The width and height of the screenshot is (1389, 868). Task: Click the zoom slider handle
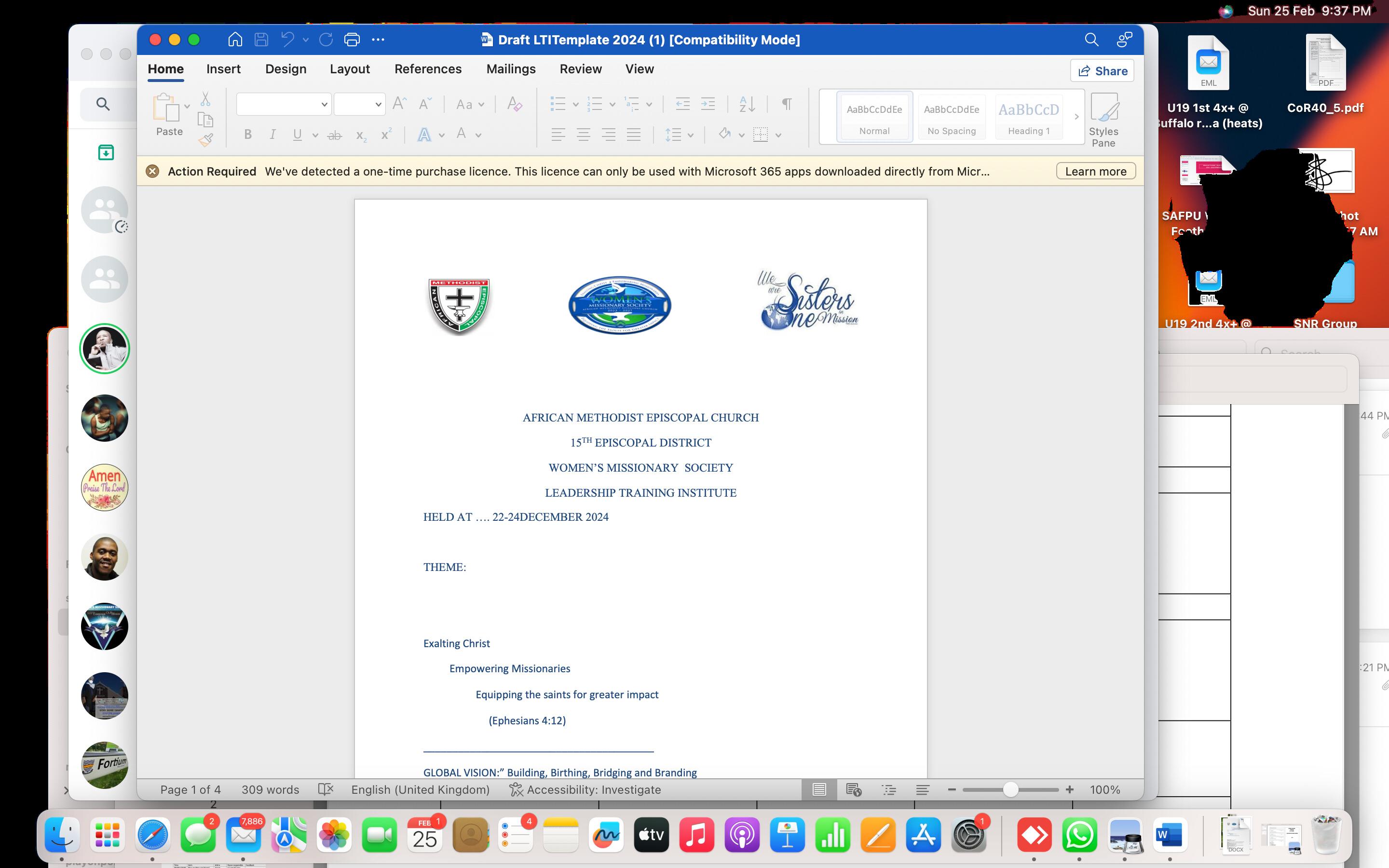click(1010, 790)
